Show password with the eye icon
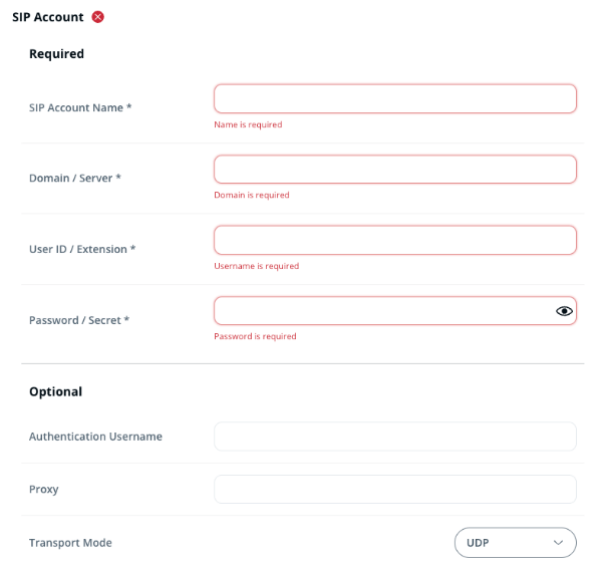 tap(564, 311)
